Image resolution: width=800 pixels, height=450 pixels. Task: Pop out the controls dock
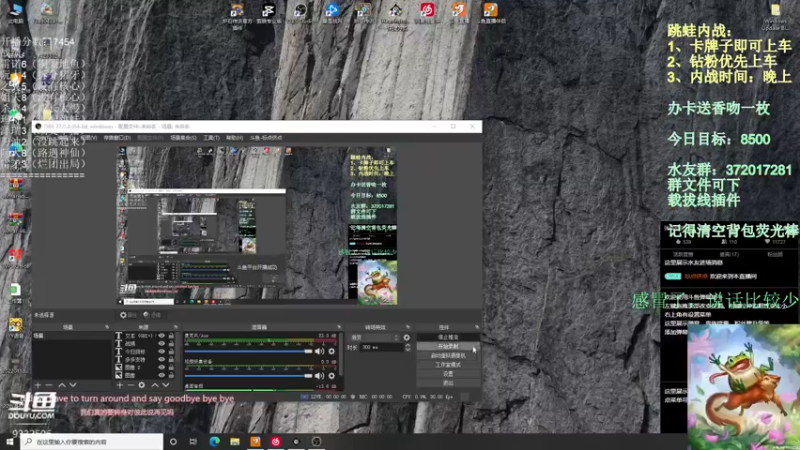(477, 327)
